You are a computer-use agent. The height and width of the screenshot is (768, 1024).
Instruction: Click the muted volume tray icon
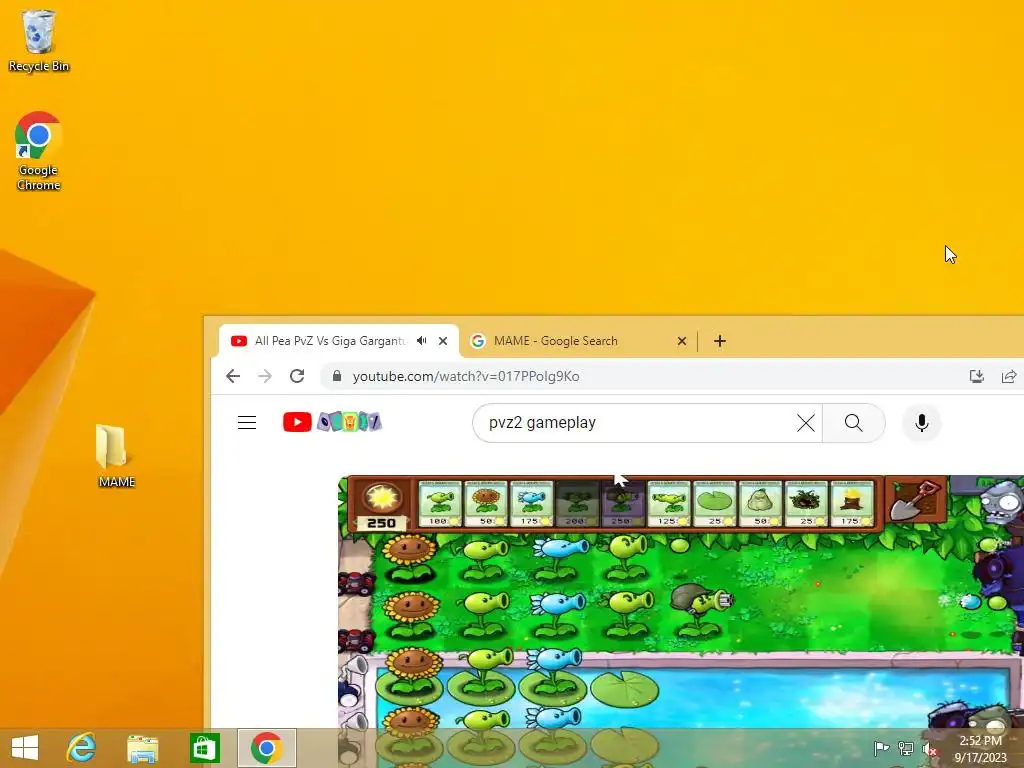point(930,748)
